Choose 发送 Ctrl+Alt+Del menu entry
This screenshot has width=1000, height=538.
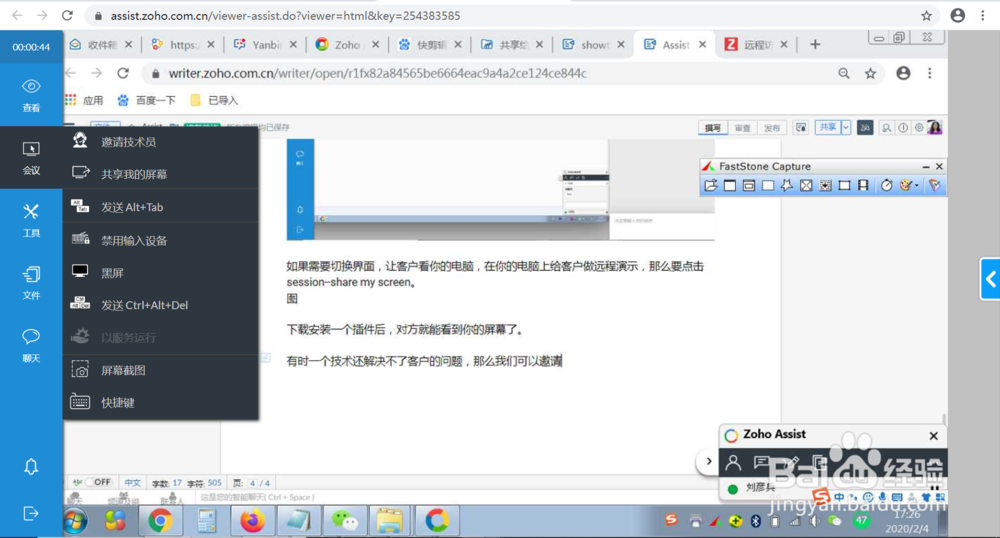click(161, 305)
